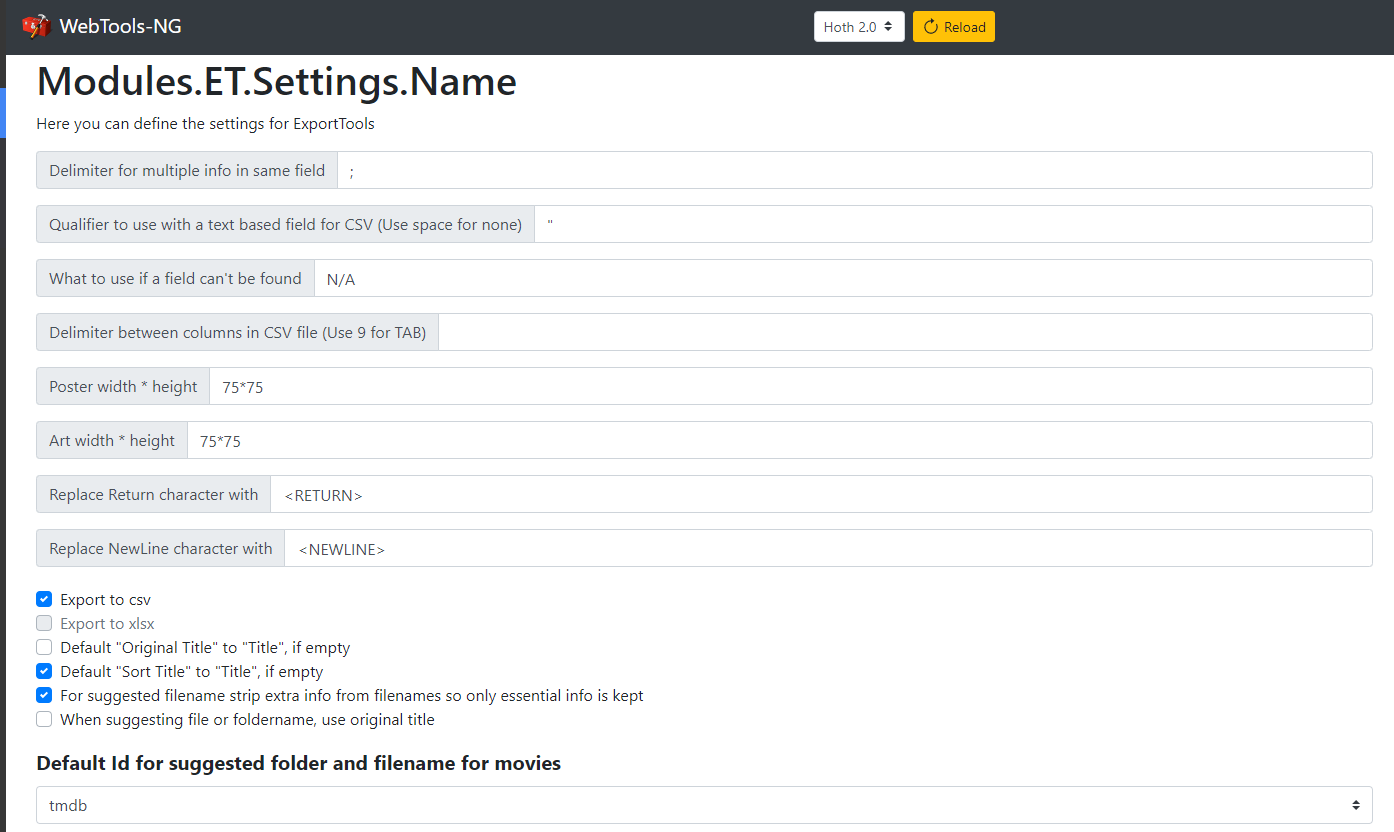
Task: Click the circular reload arrow icon
Action: click(x=926, y=26)
